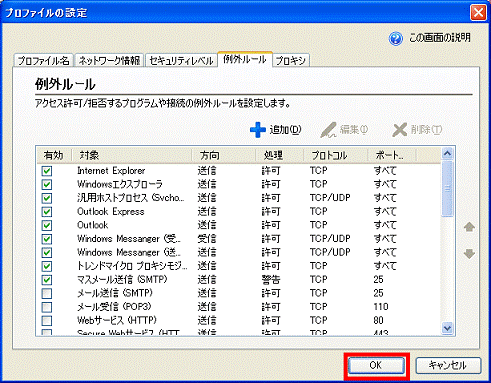Uncheck the Outlook rule checkbox
Image resolution: width=491 pixels, height=383 pixels.
point(47,226)
